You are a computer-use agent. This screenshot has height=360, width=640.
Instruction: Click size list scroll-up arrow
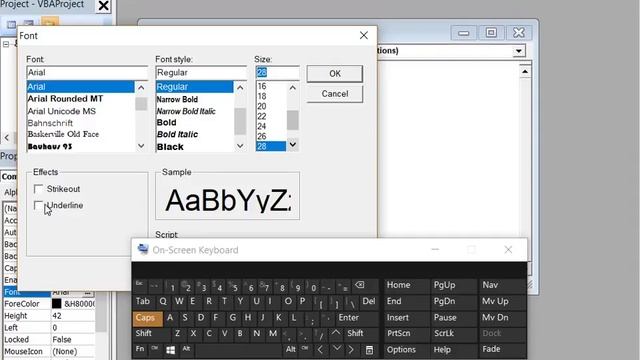[x=293, y=87]
